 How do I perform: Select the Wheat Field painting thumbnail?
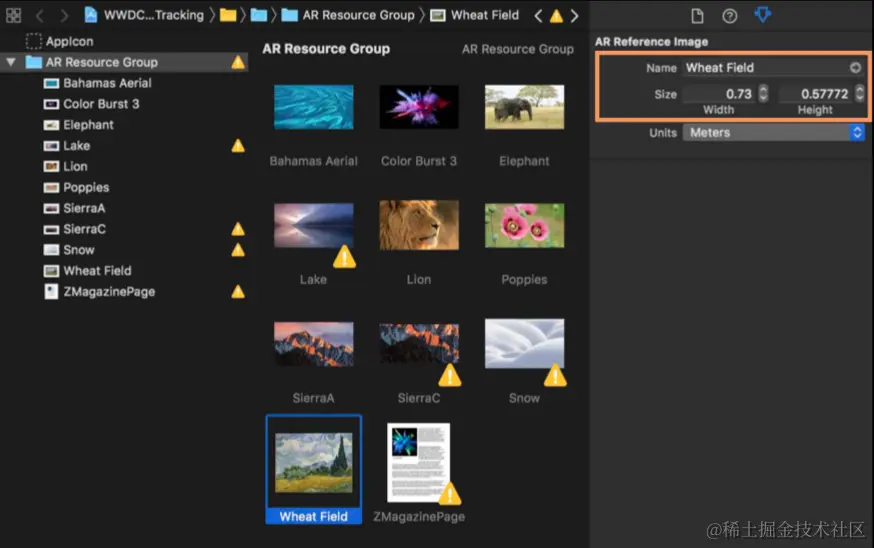click(x=314, y=462)
